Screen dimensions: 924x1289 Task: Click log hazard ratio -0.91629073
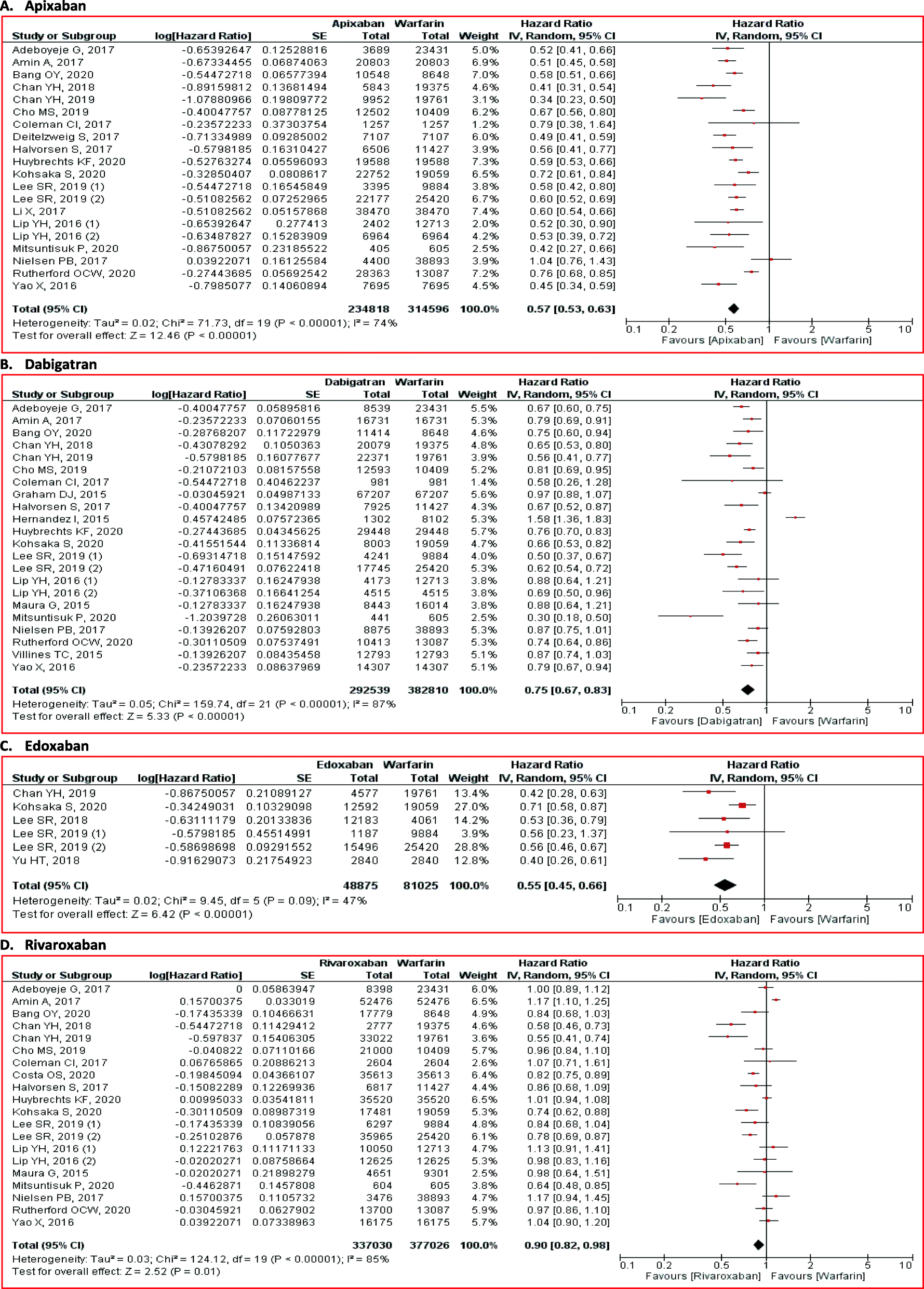pos(200,861)
